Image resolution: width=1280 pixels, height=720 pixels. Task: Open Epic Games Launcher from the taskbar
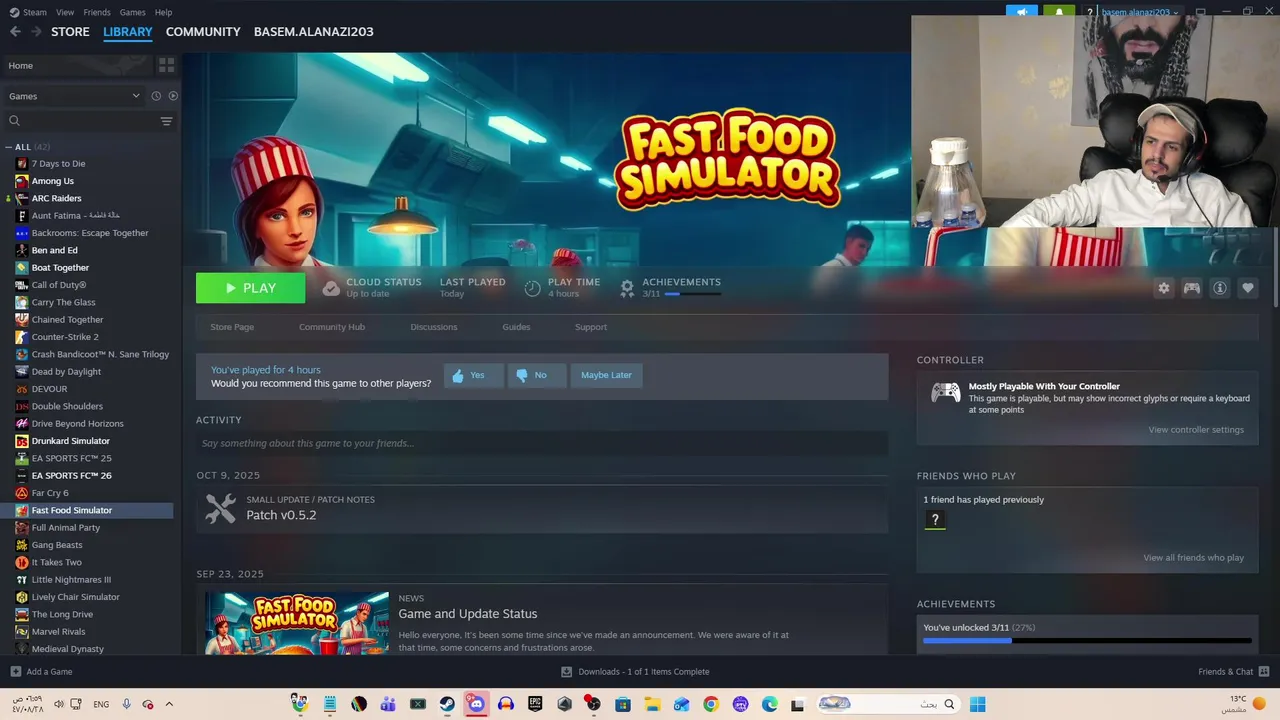click(535, 704)
